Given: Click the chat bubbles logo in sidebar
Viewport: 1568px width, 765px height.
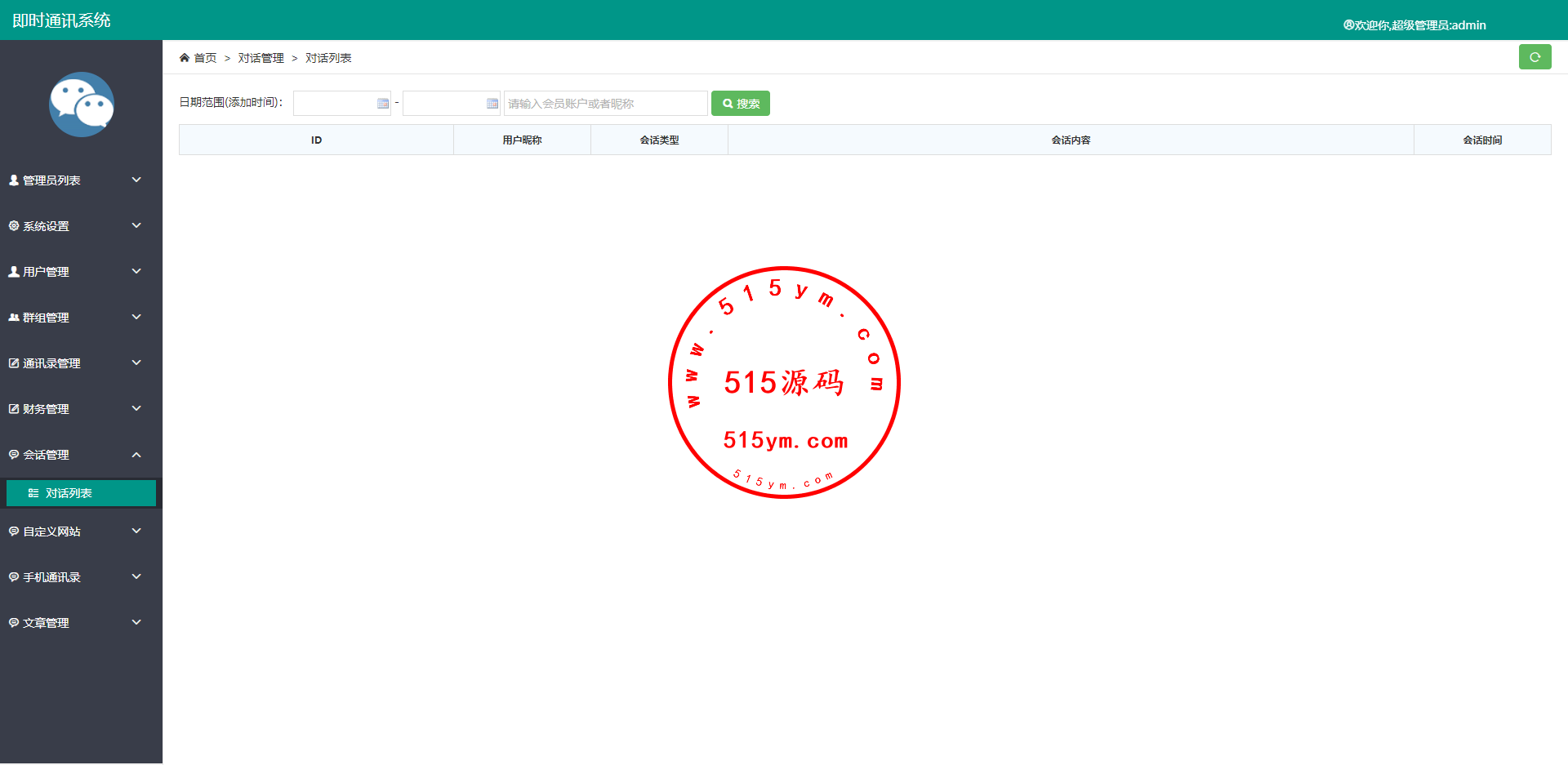Looking at the screenshot, I should (81, 105).
